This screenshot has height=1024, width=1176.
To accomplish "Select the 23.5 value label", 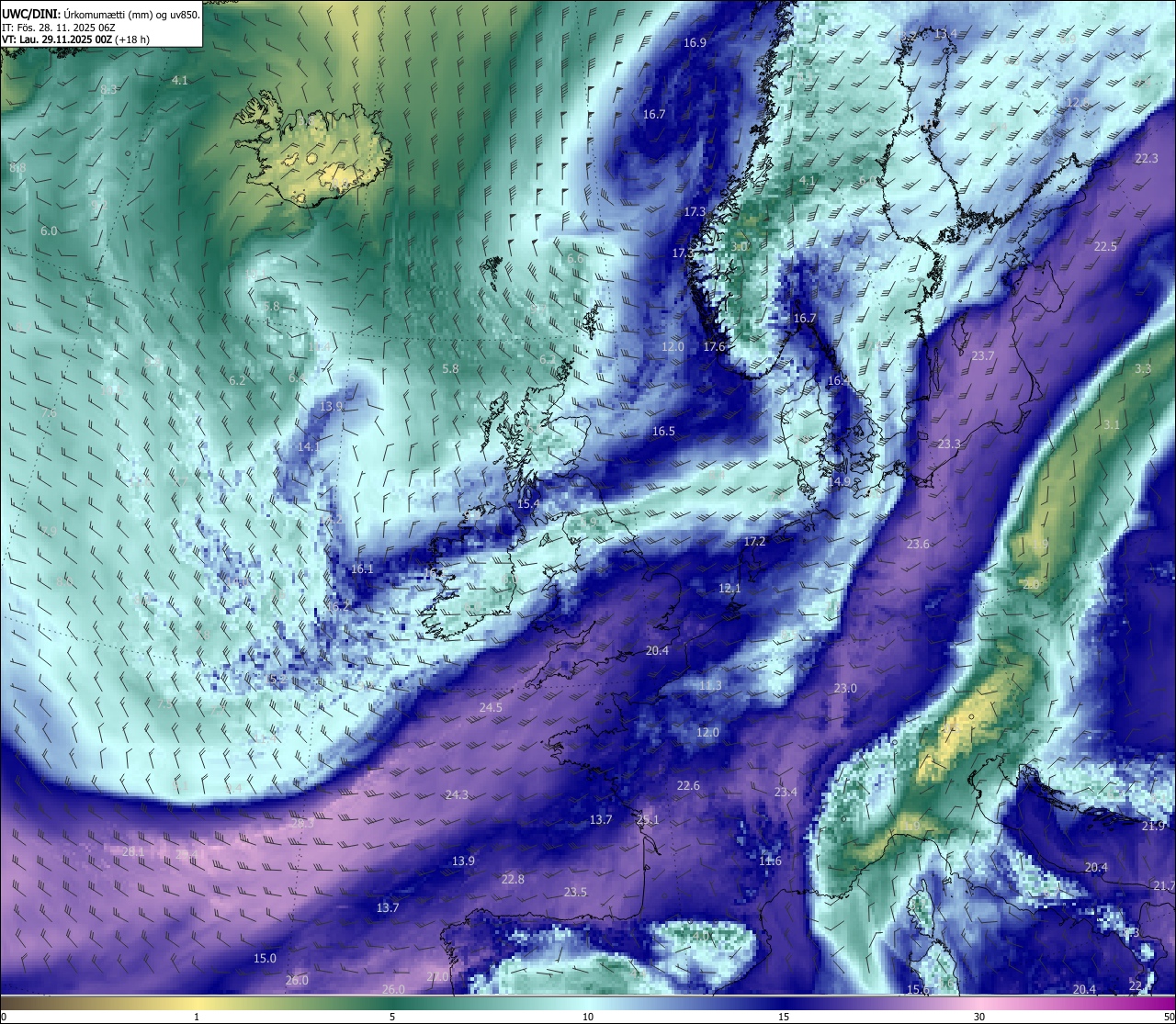I will pyautogui.click(x=575, y=893).
